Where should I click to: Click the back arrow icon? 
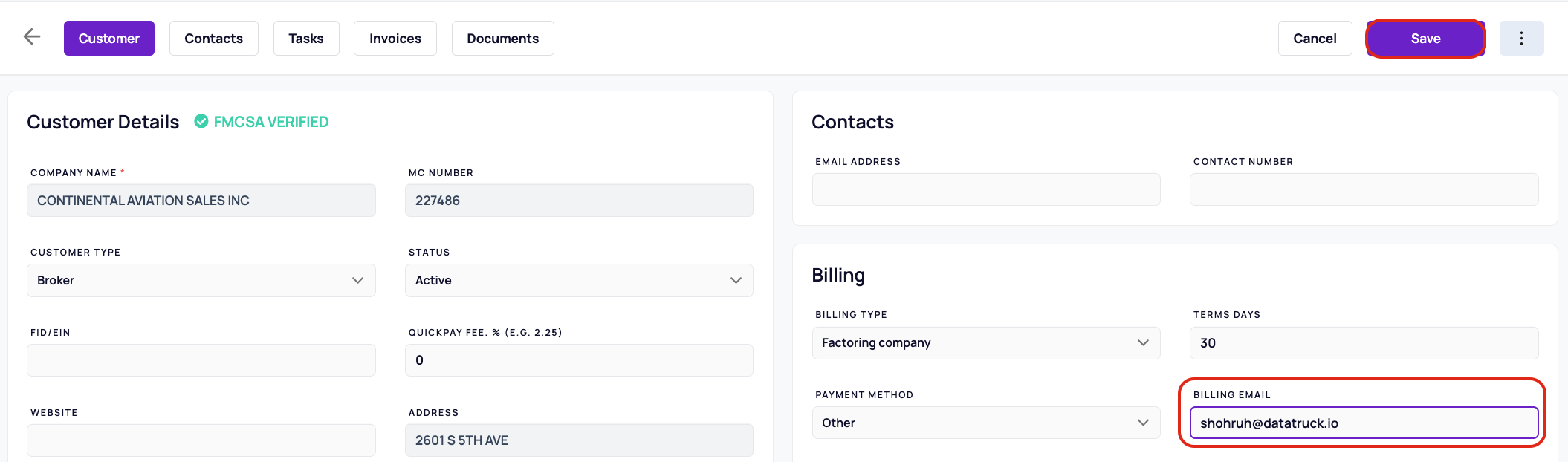[x=32, y=36]
